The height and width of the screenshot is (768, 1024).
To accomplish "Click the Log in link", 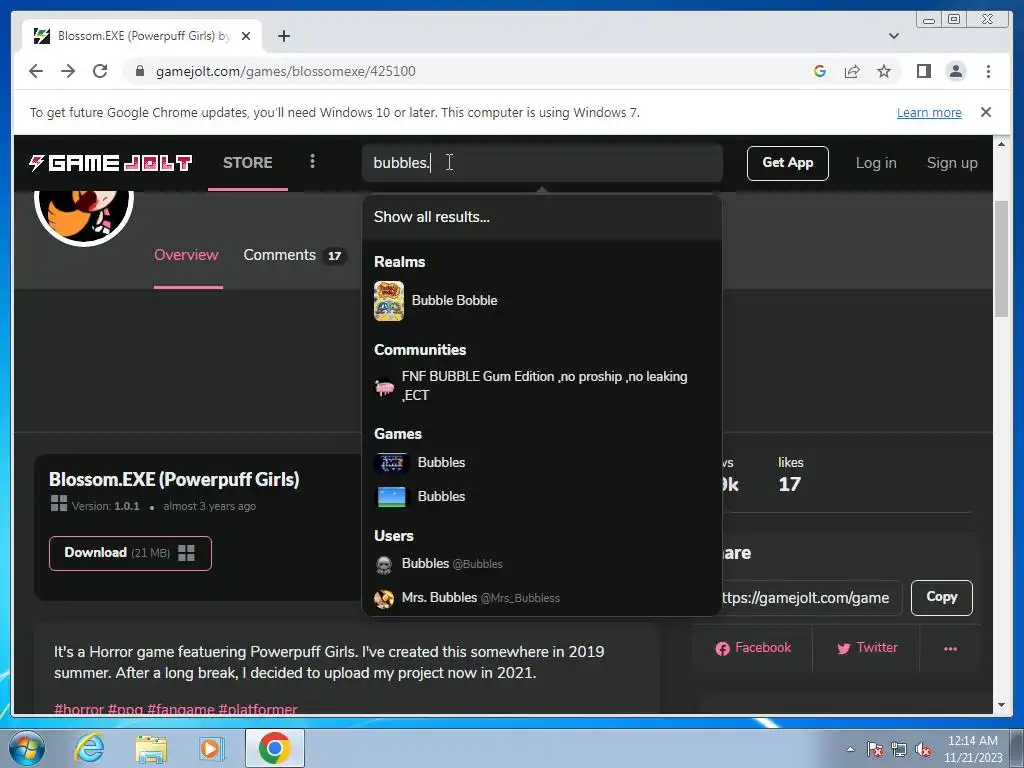I will tap(876, 163).
